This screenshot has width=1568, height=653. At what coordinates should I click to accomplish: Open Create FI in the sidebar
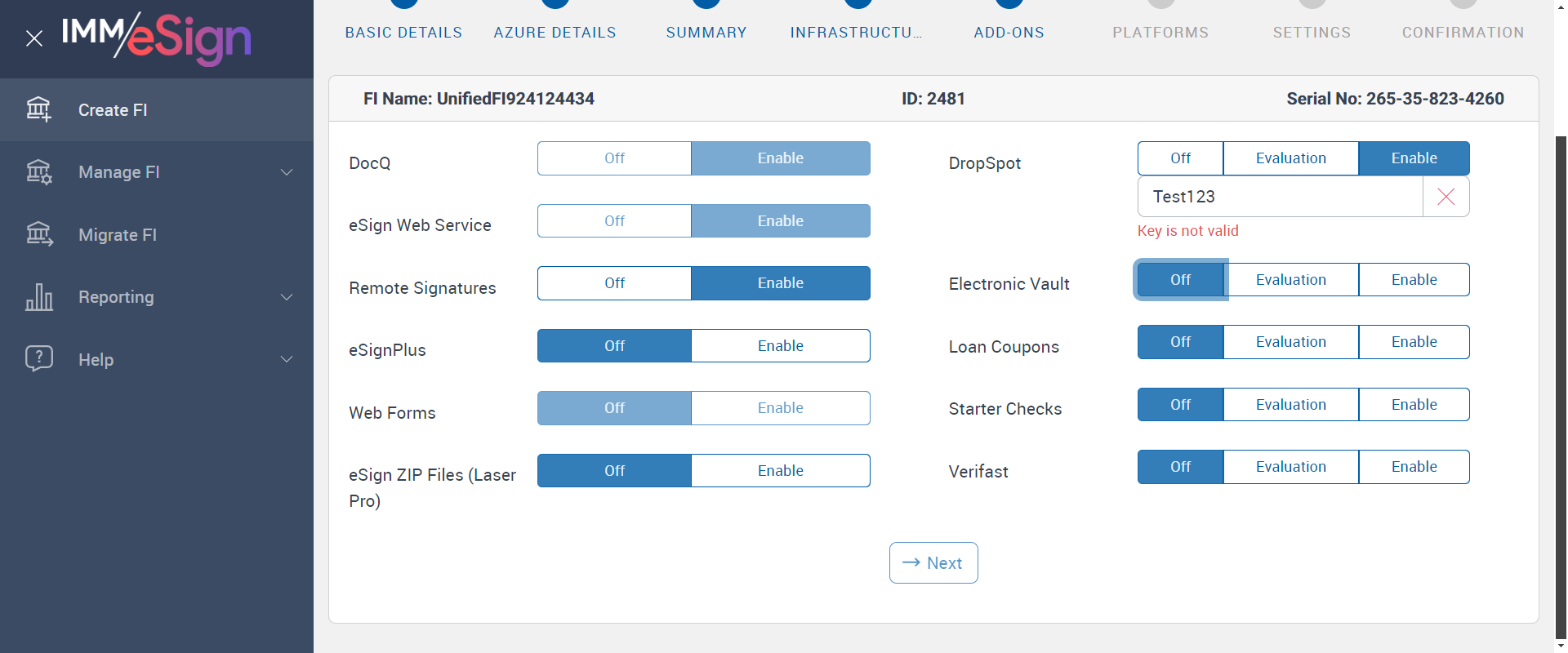[x=157, y=110]
